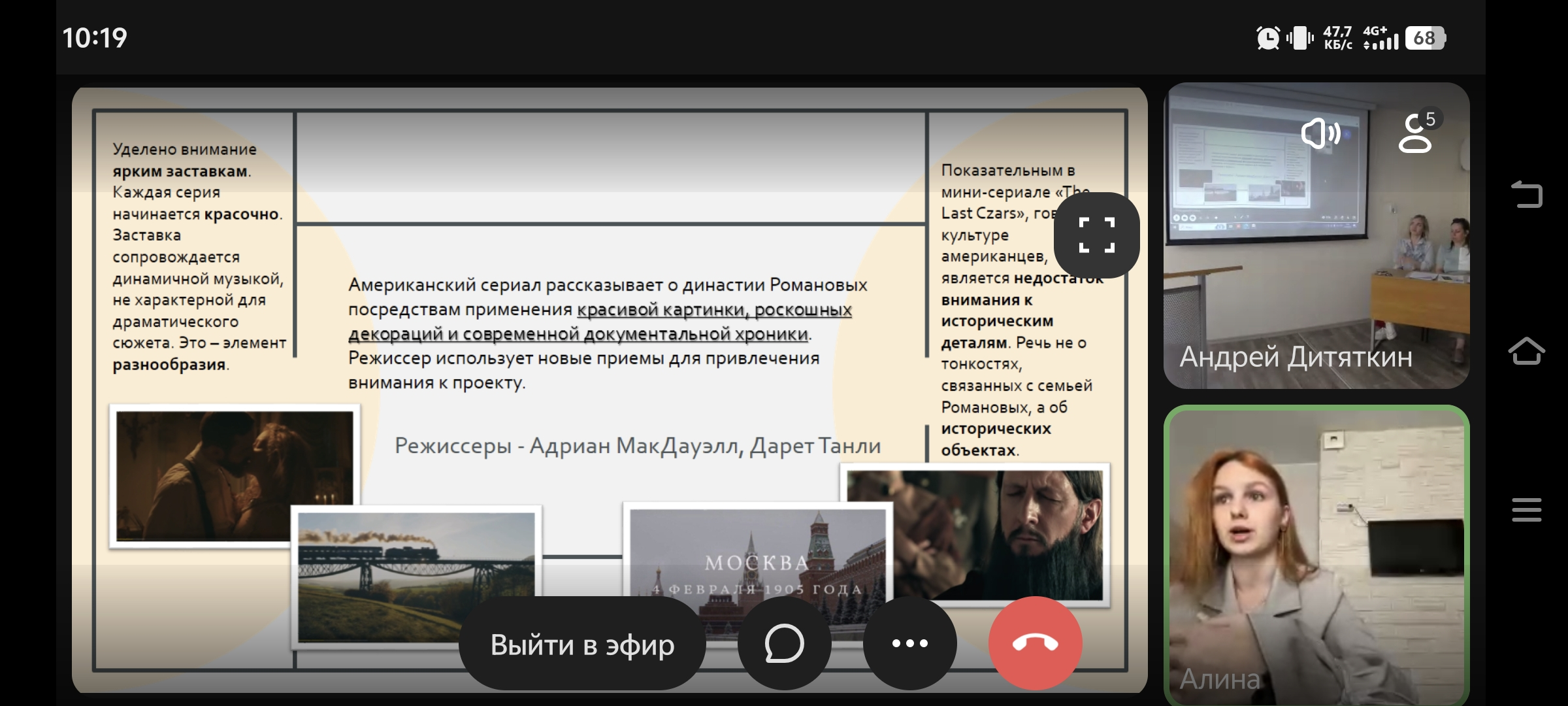Viewport: 1568px width, 706px height.
Task: Open the participants list icon
Action: point(1416,133)
